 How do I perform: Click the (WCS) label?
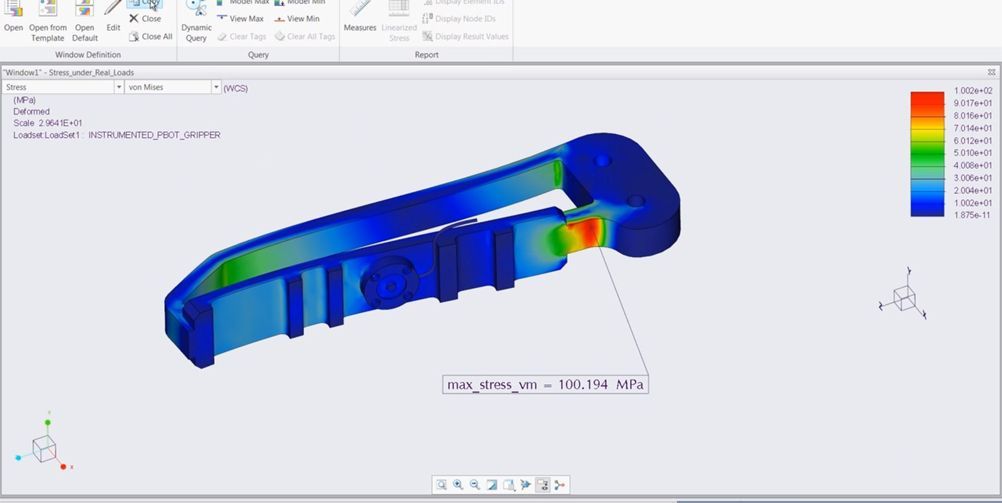[235, 88]
